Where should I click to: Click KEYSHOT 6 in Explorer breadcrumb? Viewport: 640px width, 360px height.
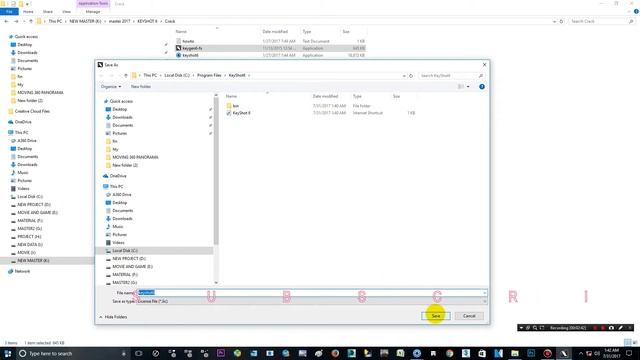(147, 21)
